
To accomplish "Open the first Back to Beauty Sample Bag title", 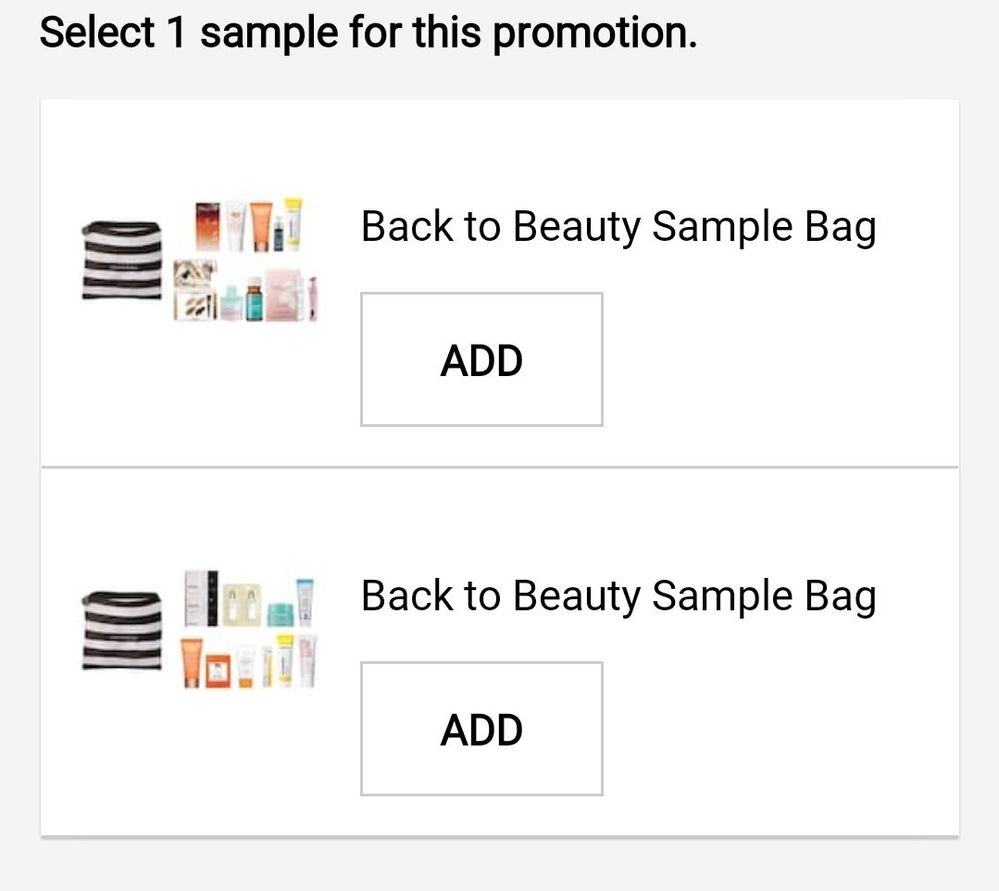I will coord(618,227).
